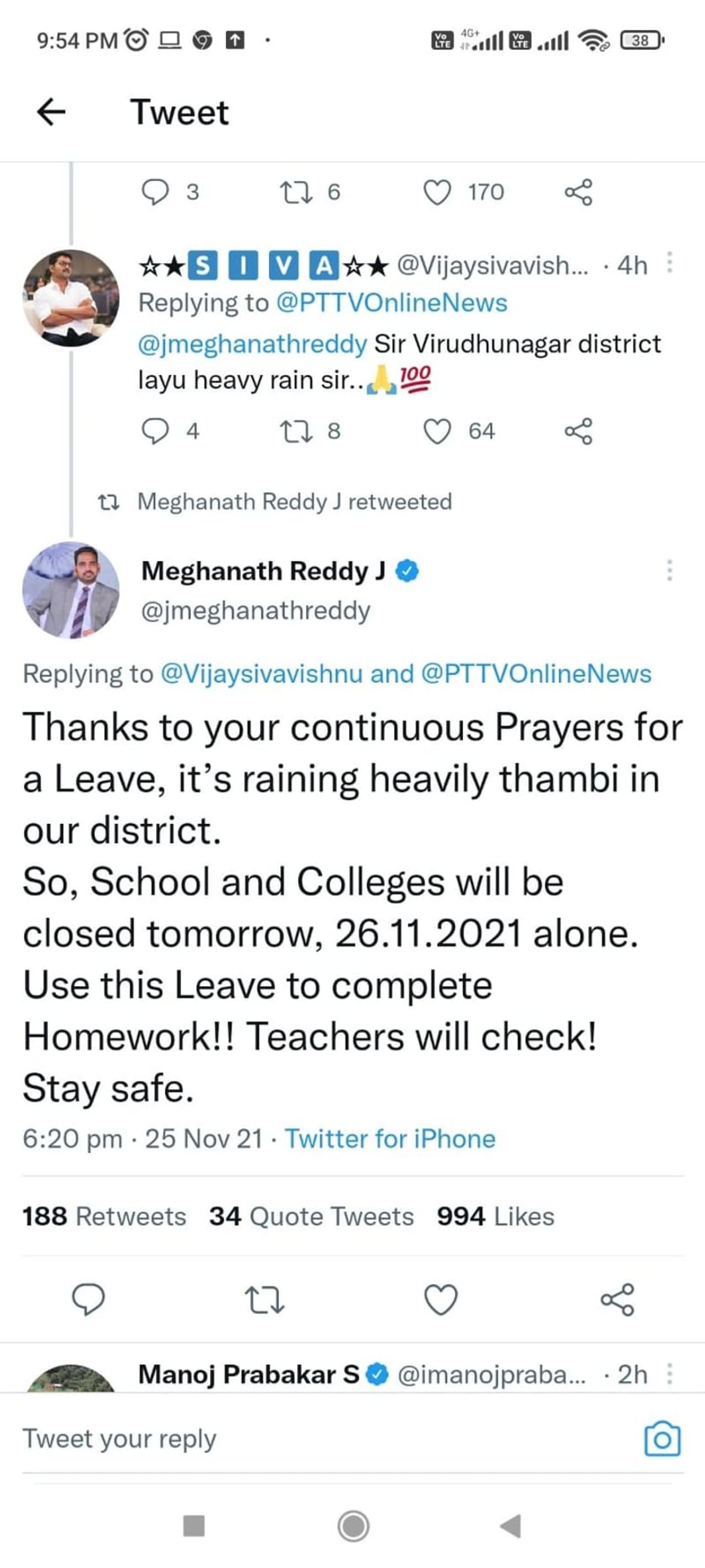Like the SIVA reply with 64 likes
This screenshot has width=705, height=1568.
tap(437, 432)
